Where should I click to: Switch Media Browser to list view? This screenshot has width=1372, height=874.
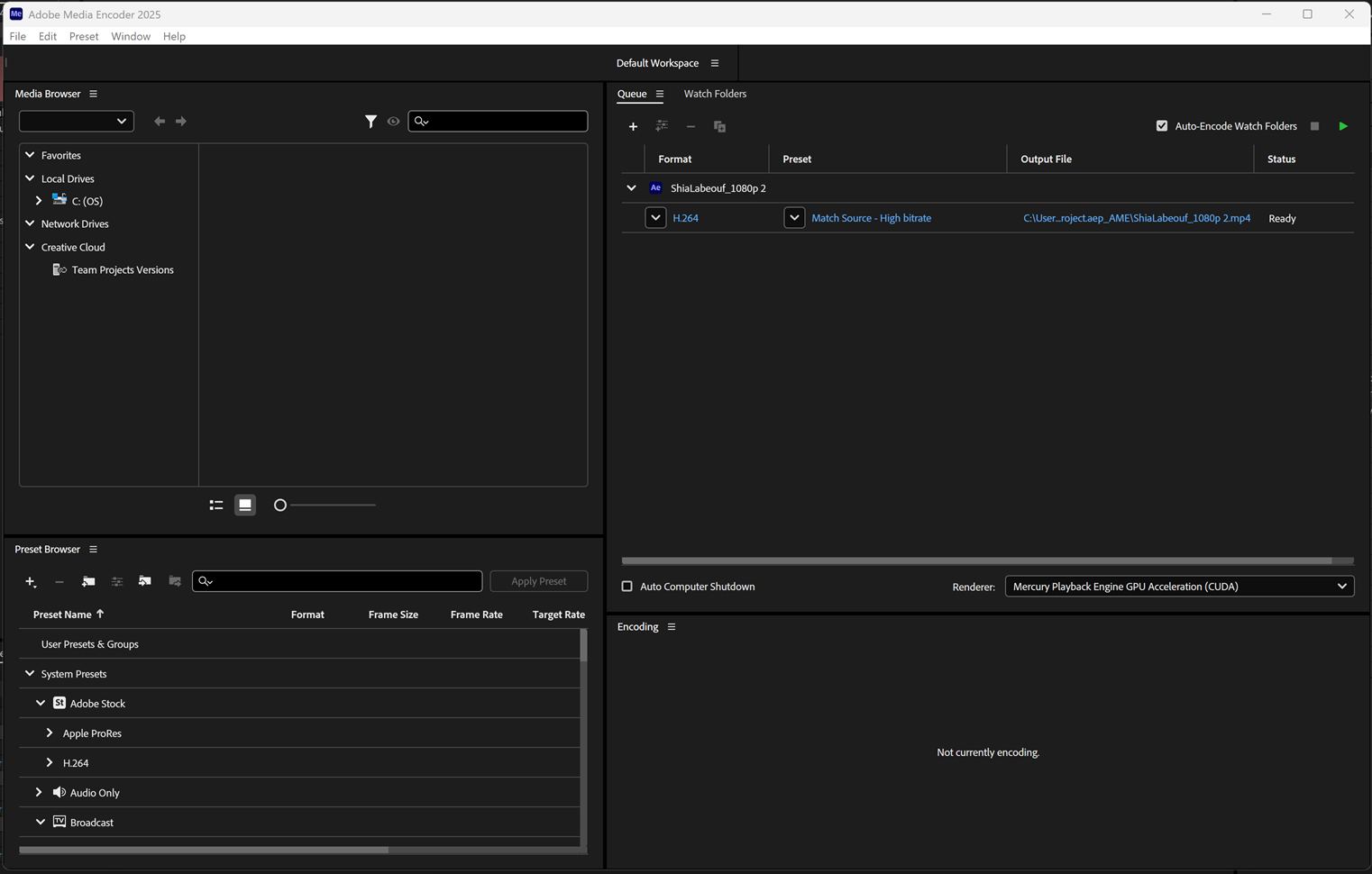[216, 505]
